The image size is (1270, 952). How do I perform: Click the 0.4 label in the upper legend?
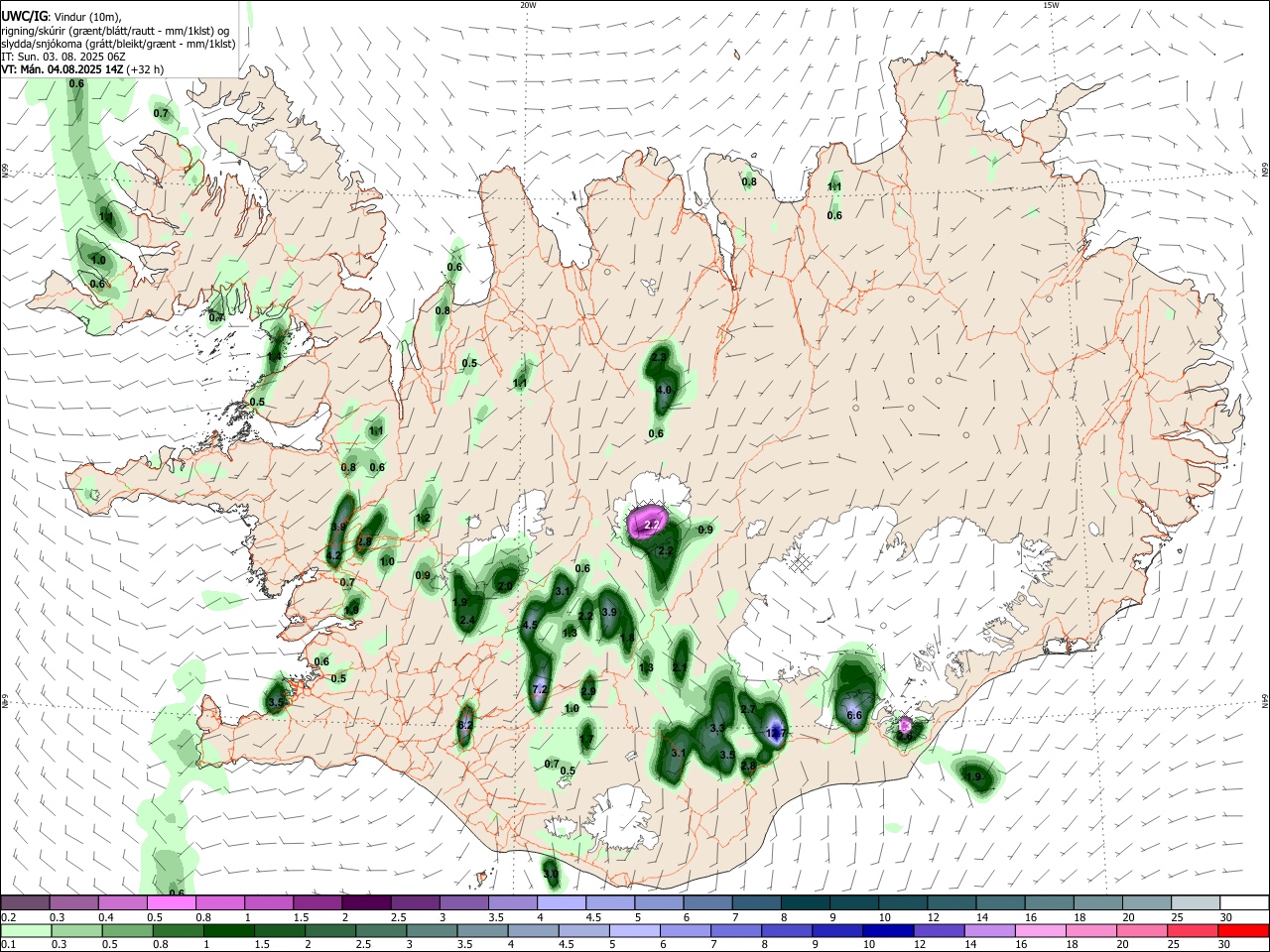(x=106, y=917)
